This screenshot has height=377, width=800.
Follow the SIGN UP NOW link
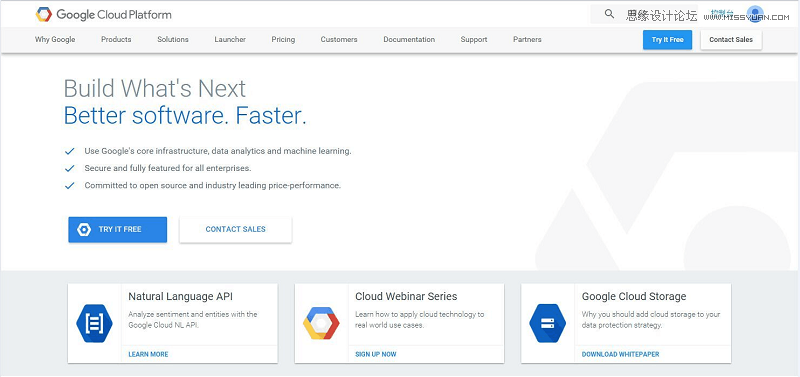point(376,354)
